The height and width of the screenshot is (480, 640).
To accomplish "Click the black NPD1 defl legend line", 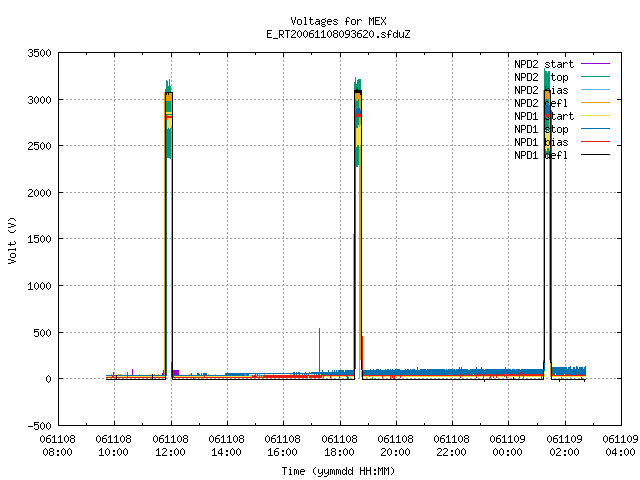I will pyautogui.click(x=595, y=155).
